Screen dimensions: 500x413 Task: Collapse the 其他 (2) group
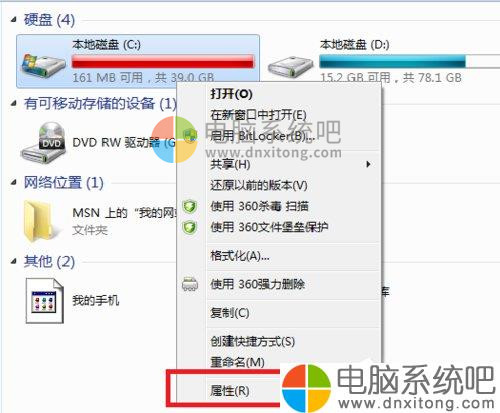tap(13, 262)
